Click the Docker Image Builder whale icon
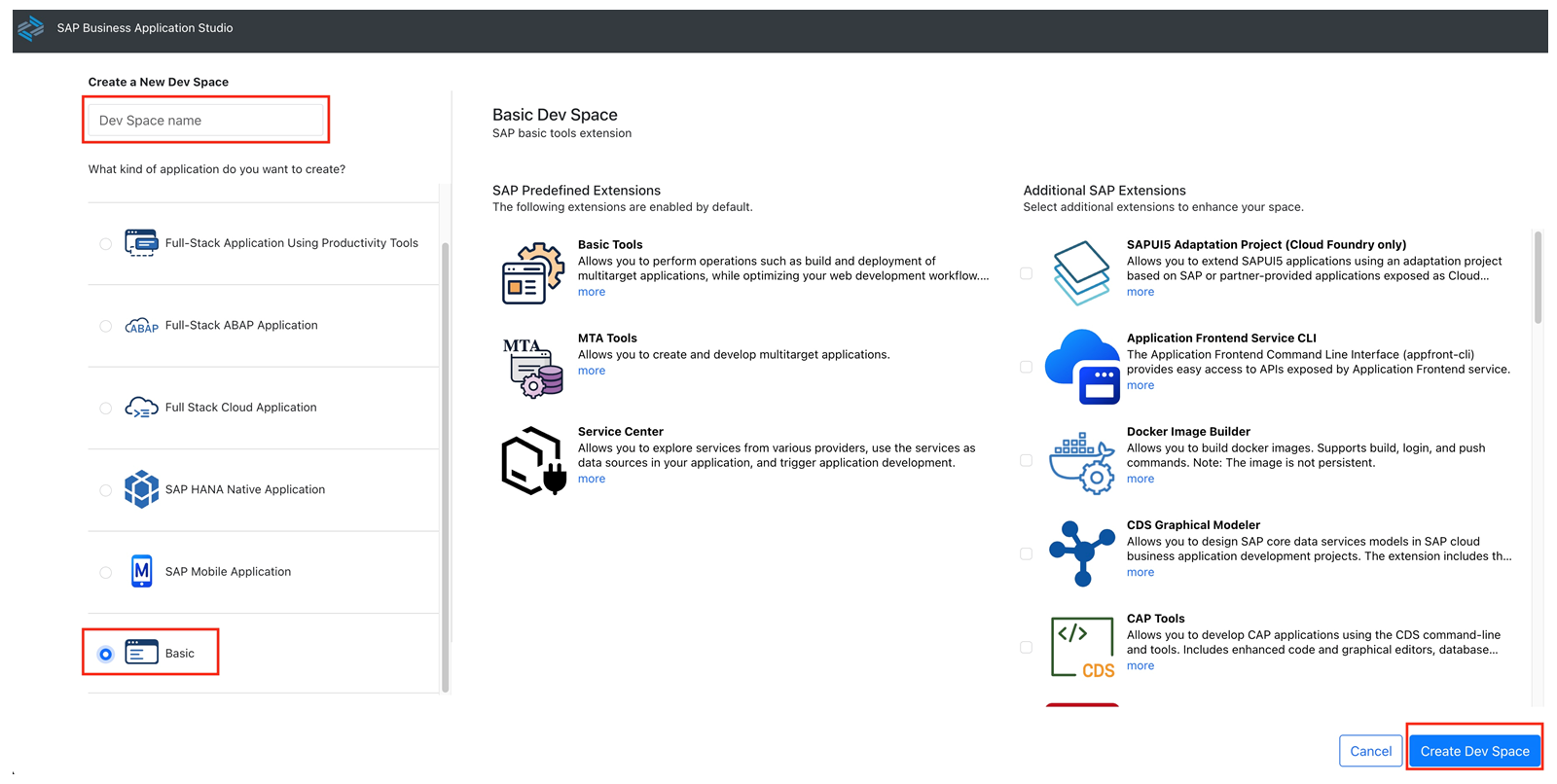Image resolution: width=1557 pixels, height=784 pixels. click(x=1082, y=464)
